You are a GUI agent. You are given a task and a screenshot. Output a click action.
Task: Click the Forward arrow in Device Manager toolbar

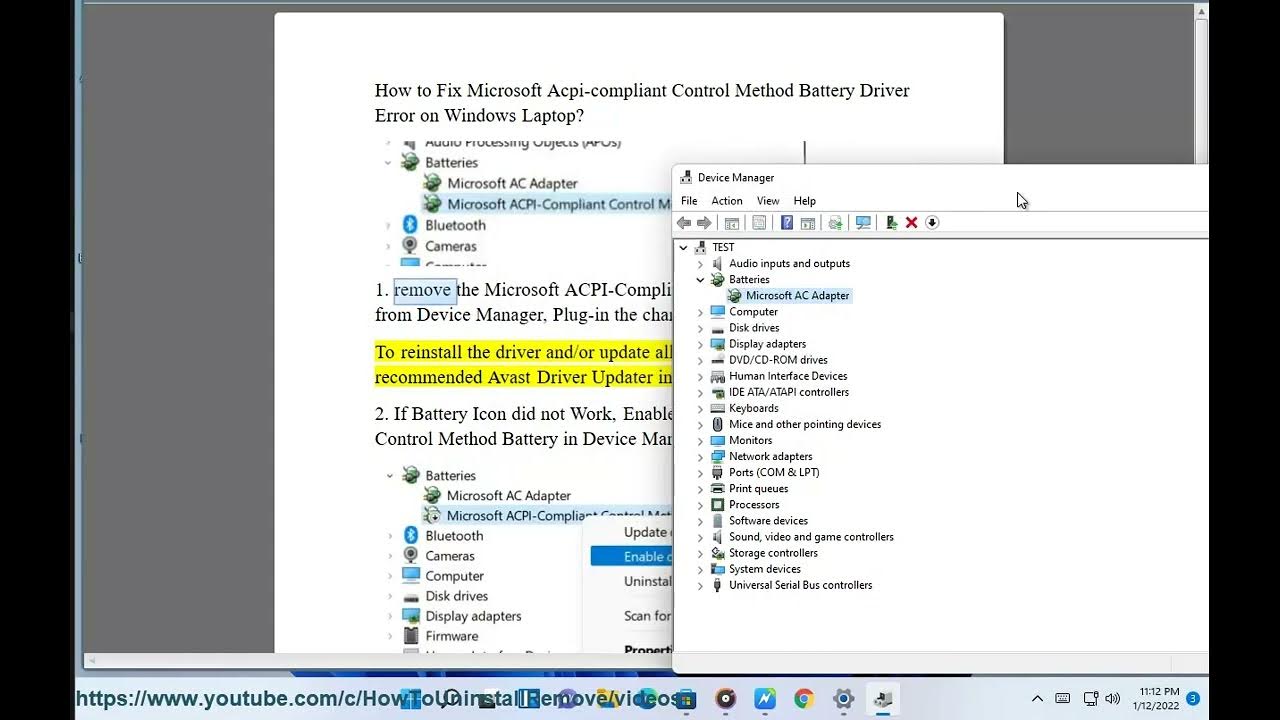pyautogui.click(x=704, y=223)
